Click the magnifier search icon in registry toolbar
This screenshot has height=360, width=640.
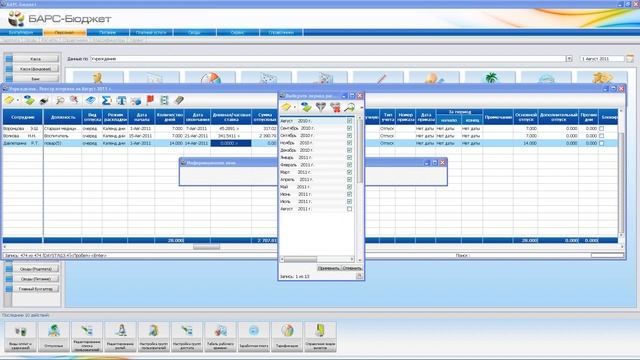60,100
